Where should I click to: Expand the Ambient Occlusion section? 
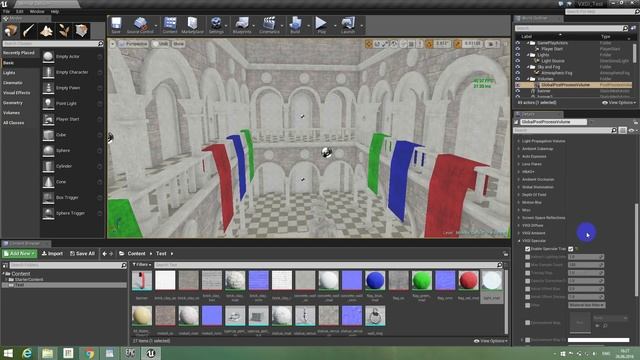519,180
